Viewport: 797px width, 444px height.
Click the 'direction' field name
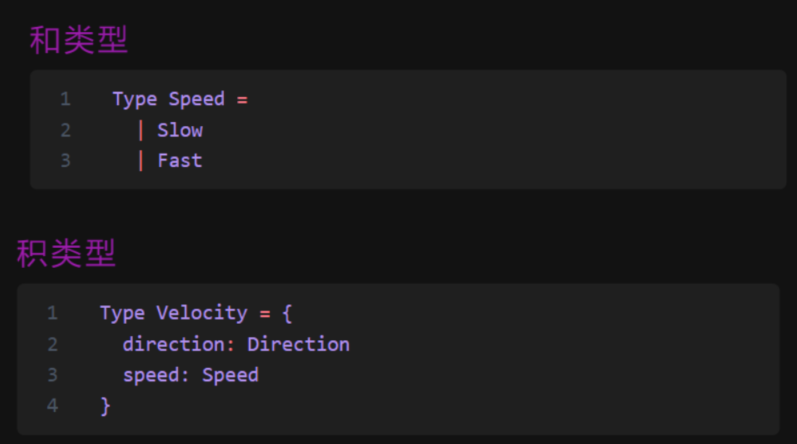(173, 344)
